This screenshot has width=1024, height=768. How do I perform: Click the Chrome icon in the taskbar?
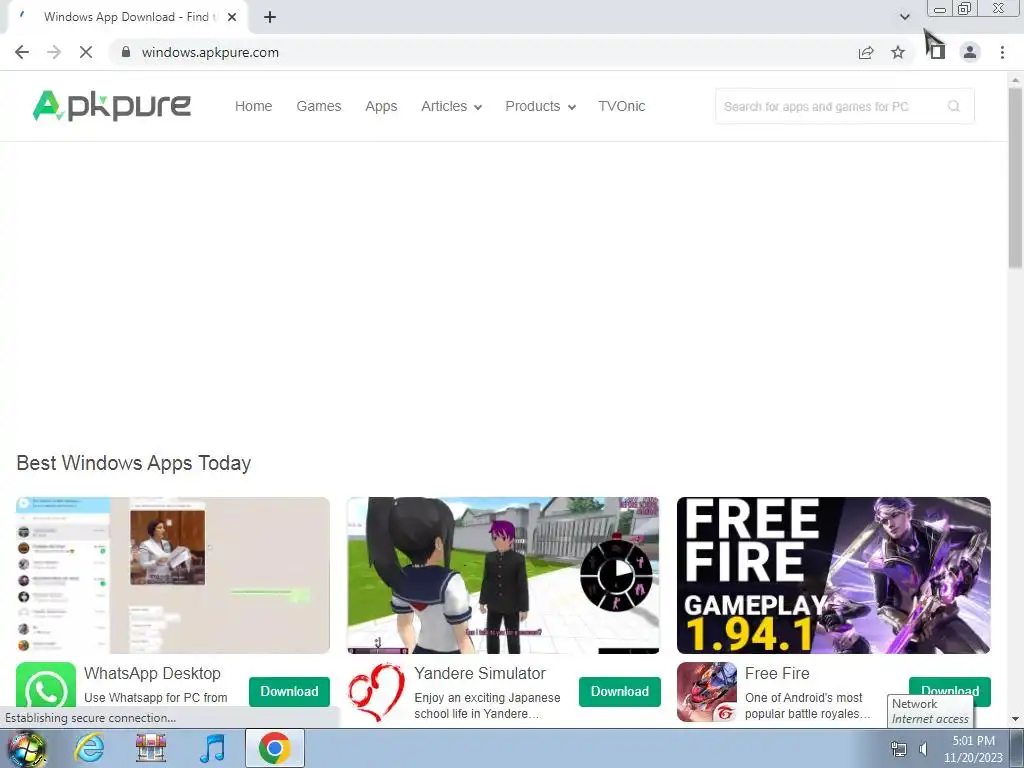274,748
